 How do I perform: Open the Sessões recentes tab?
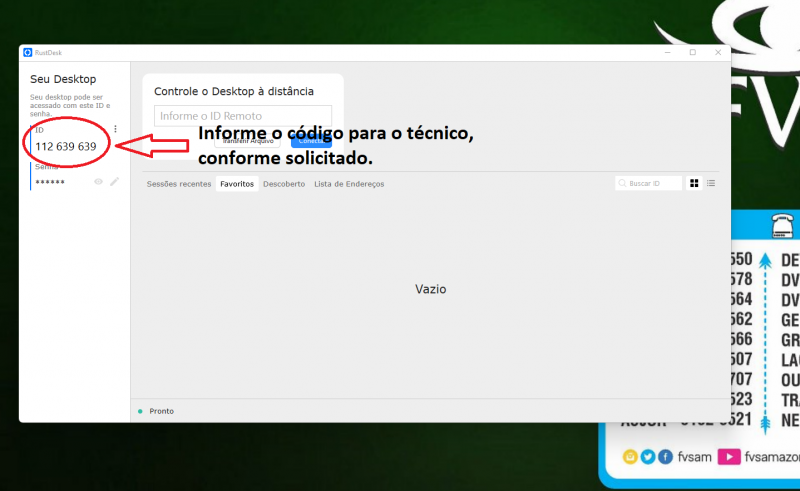[x=179, y=184]
